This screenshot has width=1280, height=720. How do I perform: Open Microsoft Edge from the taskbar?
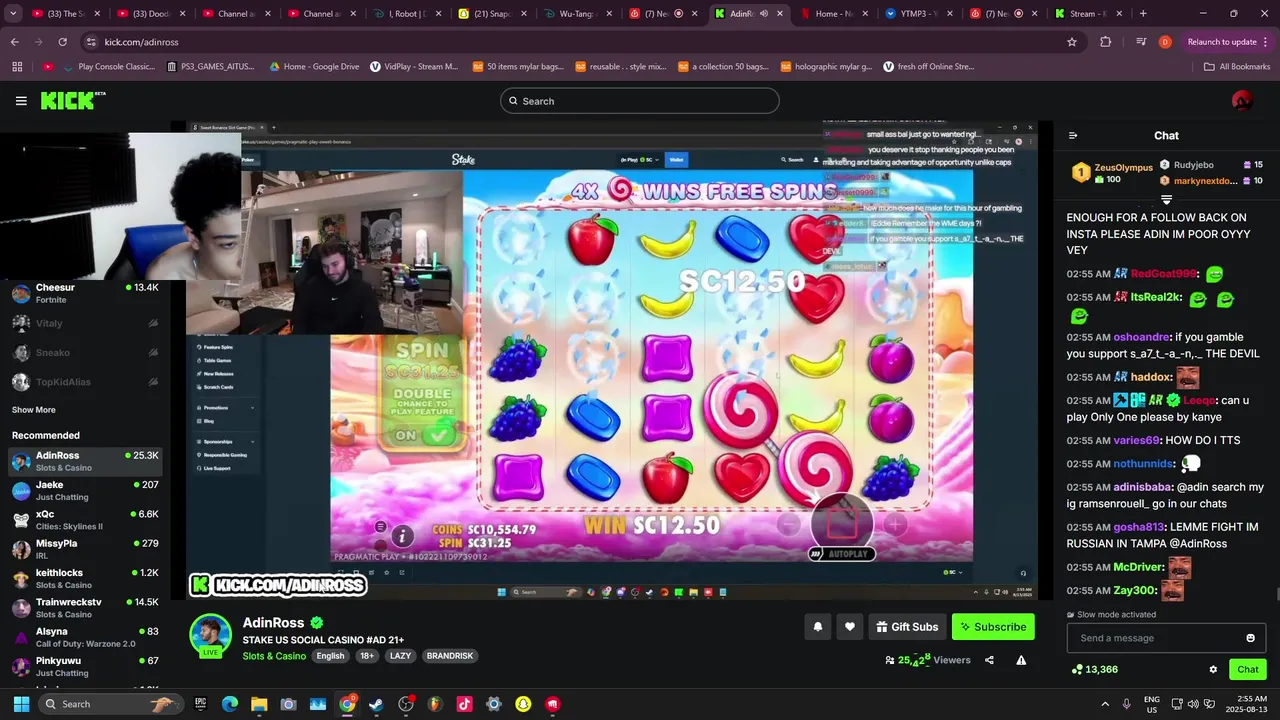click(230, 704)
